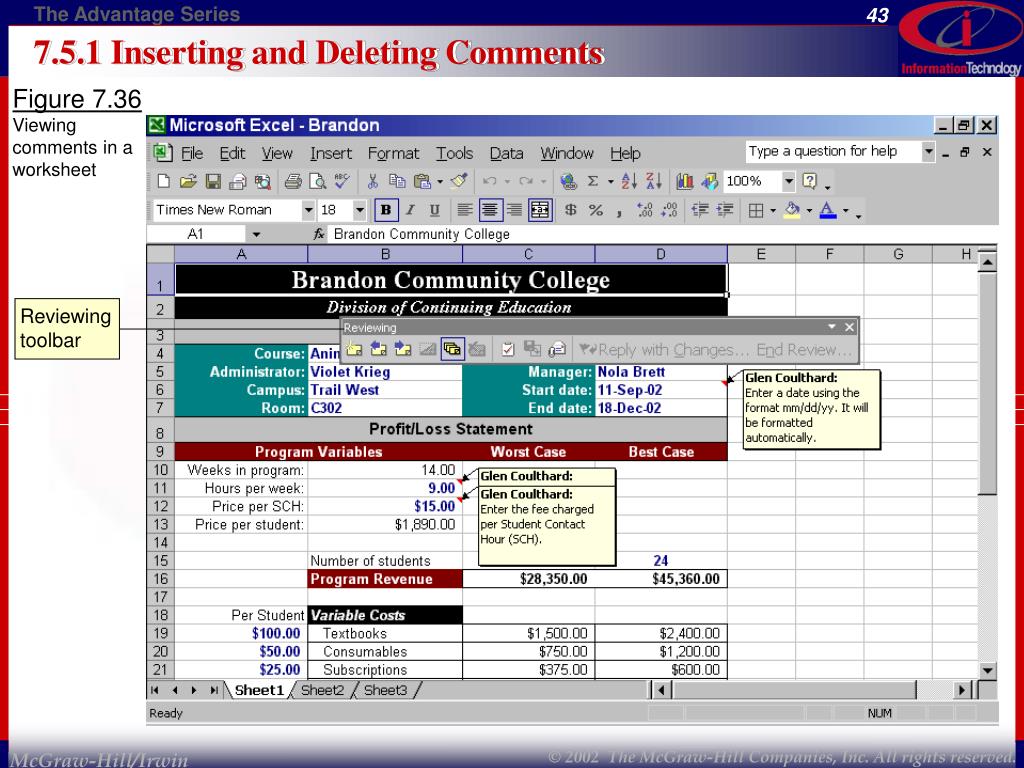Toggle Show All Comments on Reviewing toolbar
Image resolution: width=1024 pixels, height=768 pixels.
(453, 349)
